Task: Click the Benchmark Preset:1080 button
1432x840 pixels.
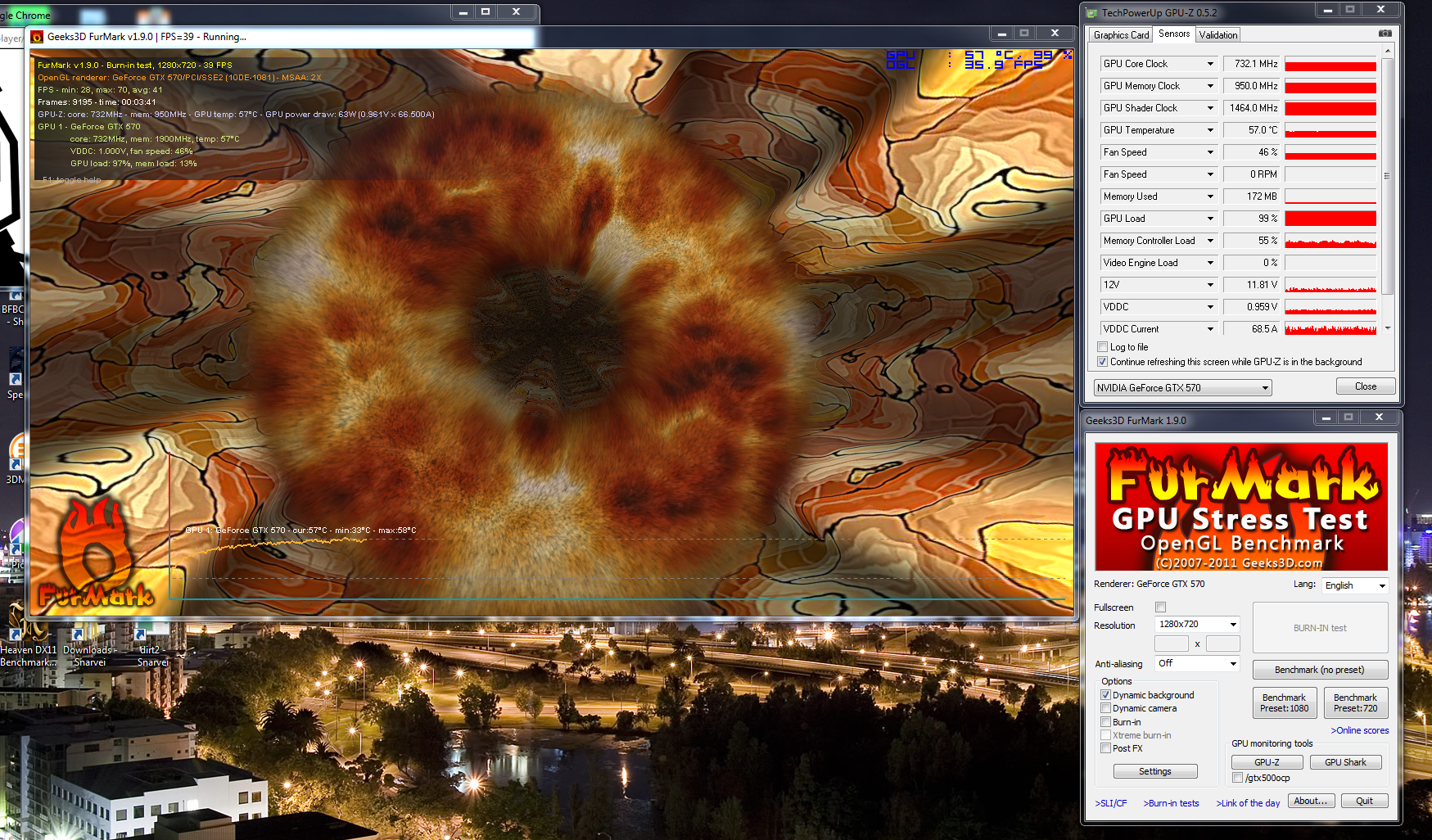Action: point(1284,703)
